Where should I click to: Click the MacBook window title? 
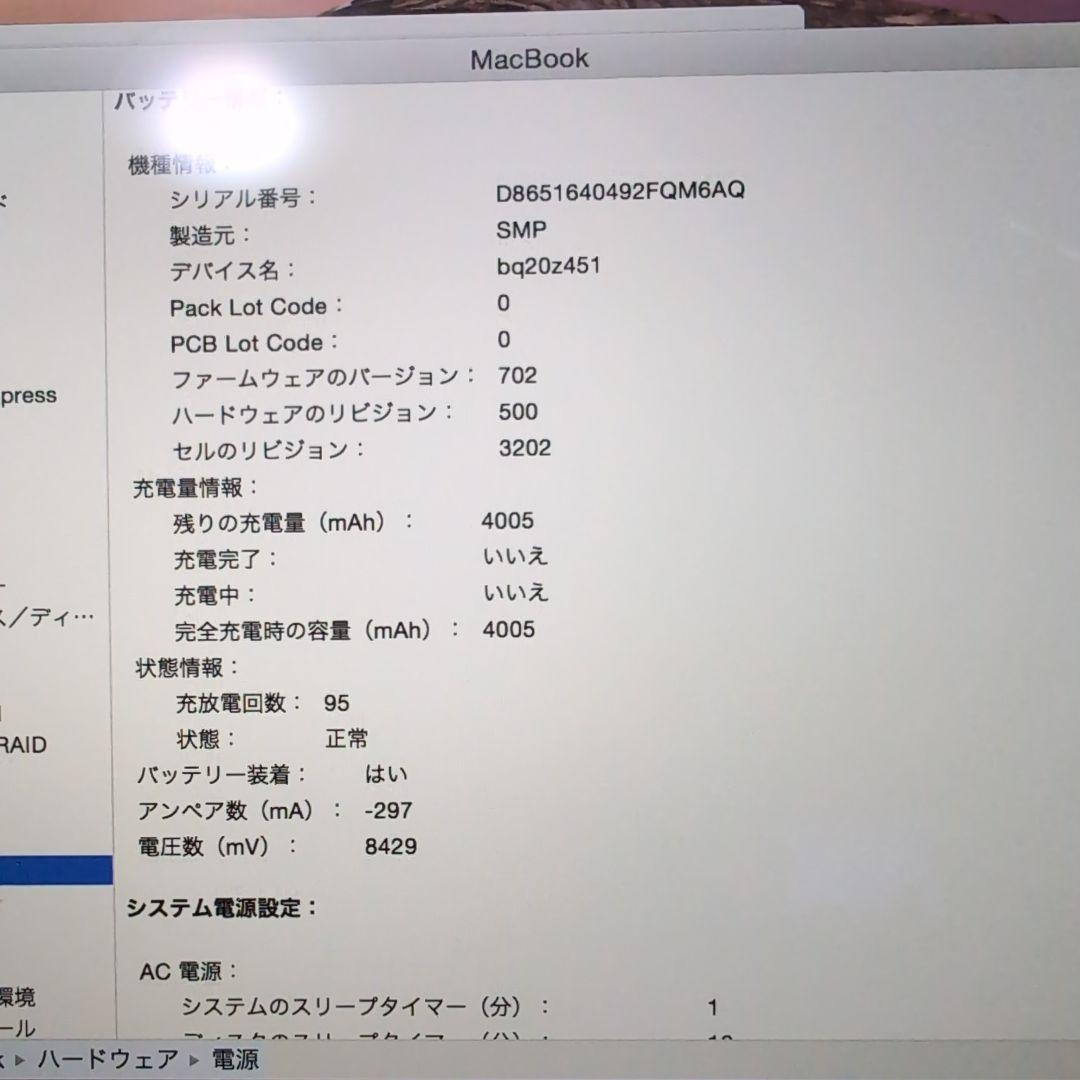point(530,59)
